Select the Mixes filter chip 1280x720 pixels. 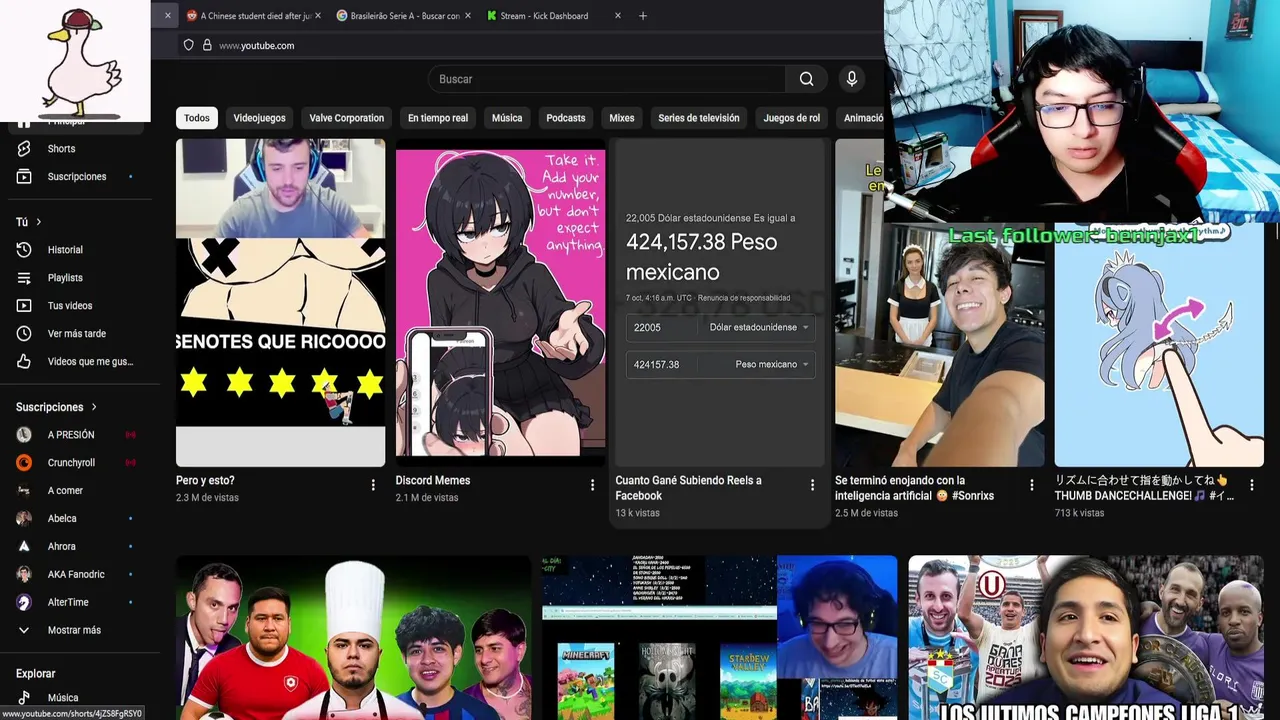coord(622,118)
